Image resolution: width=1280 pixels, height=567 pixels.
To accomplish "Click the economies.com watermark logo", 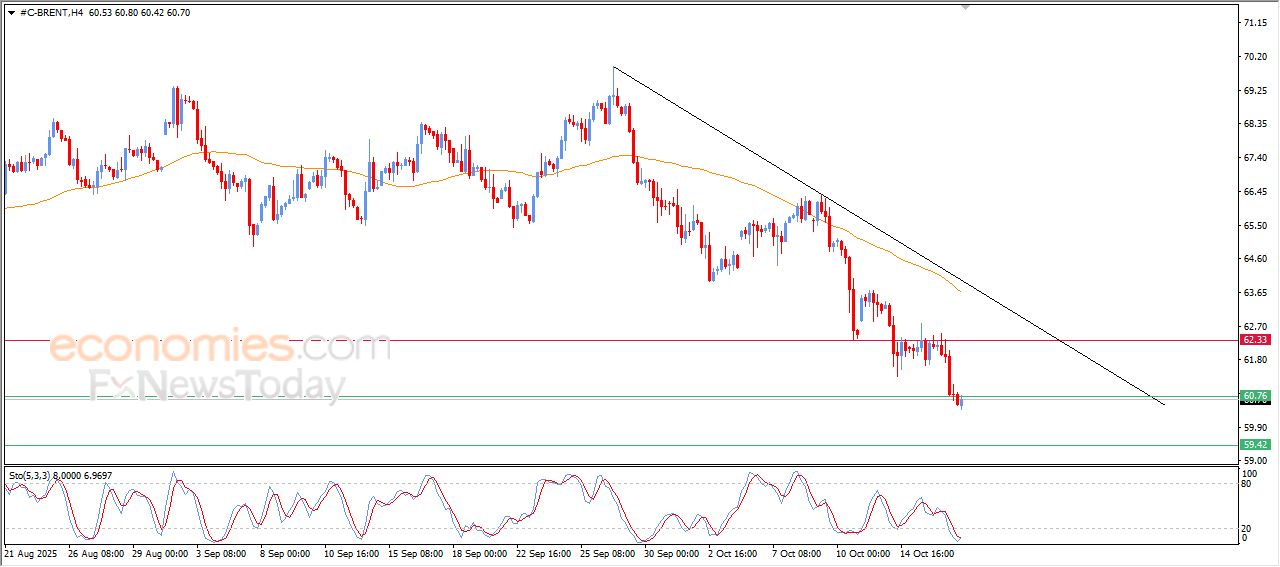I will 220,348.
